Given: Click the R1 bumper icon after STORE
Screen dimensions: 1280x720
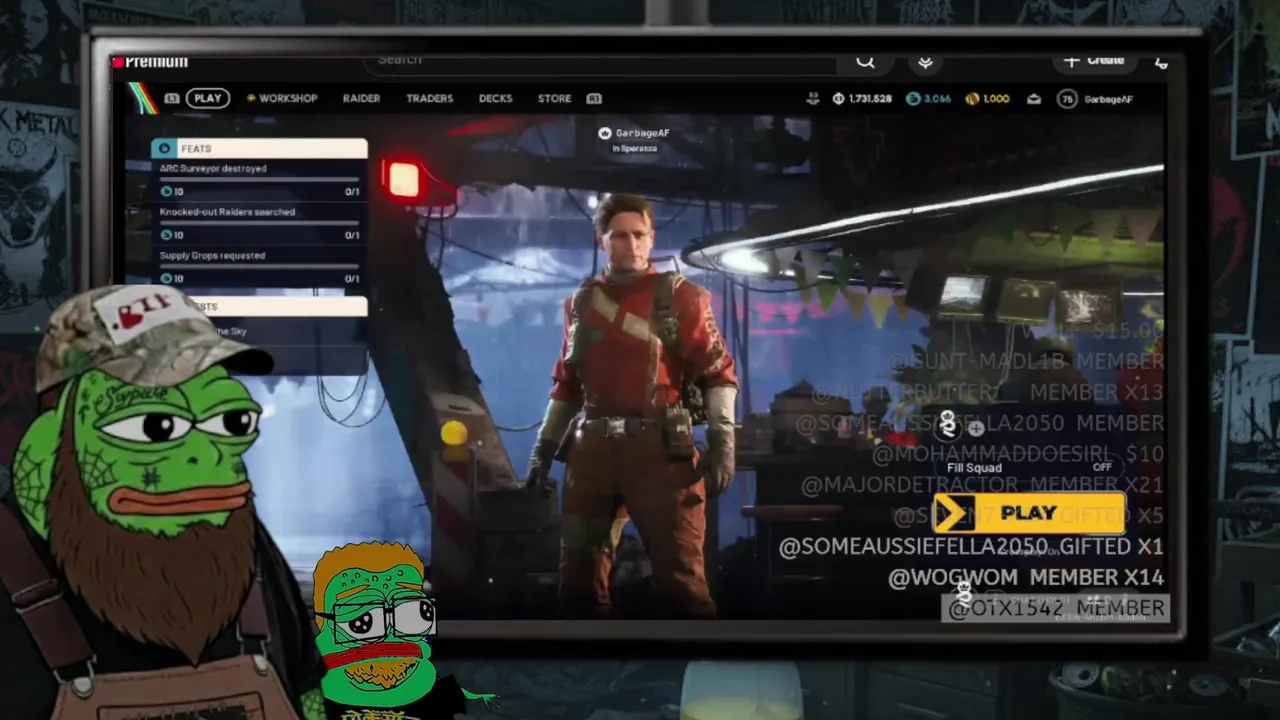Looking at the screenshot, I should coord(594,98).
